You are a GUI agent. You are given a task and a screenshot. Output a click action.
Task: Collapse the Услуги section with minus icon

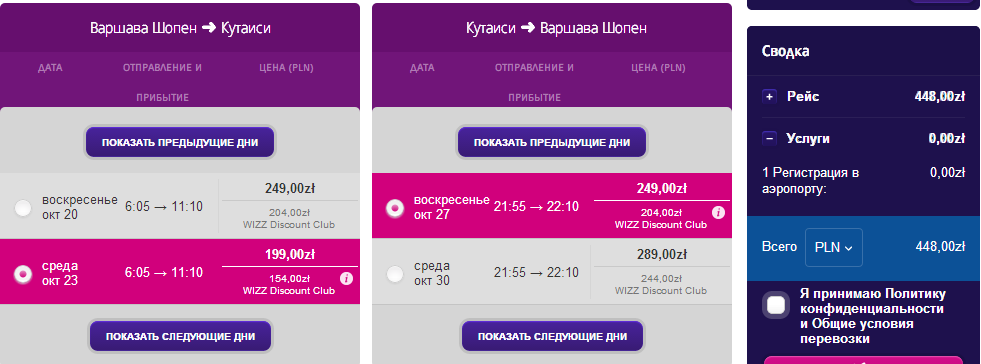[x=770, y=139]
